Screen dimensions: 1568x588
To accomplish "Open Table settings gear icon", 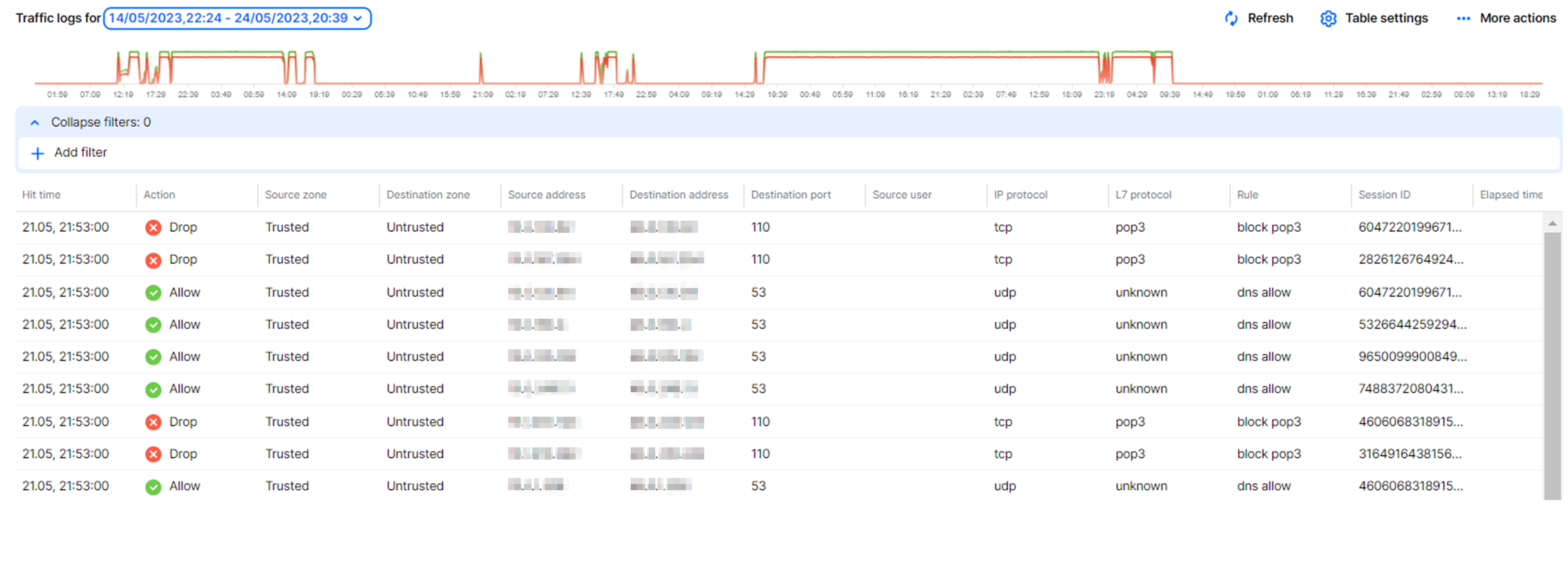I will pyautogui.click(x=1328, y=18).
